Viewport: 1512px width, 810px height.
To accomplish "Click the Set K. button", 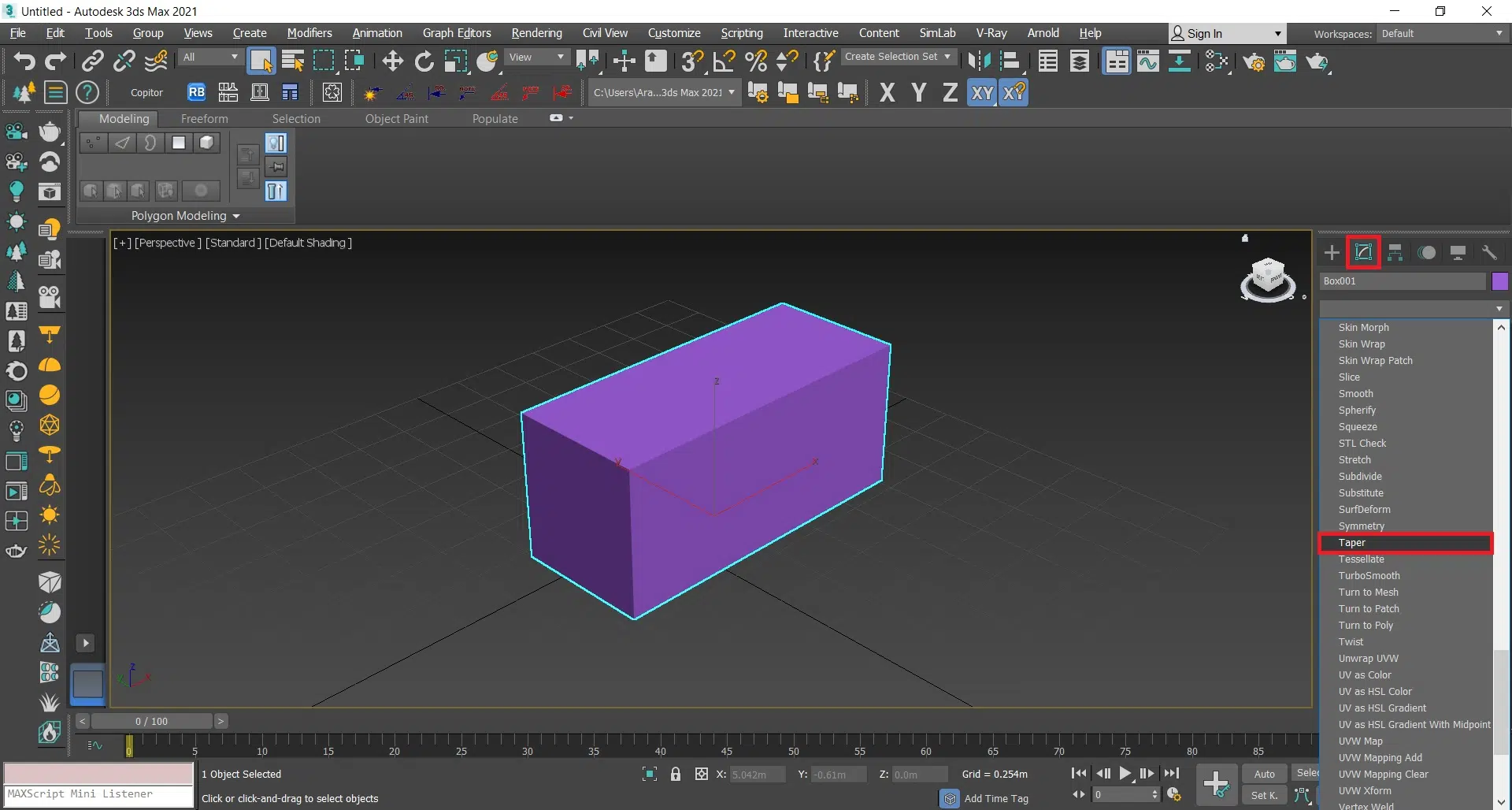I will (1264, 795).
